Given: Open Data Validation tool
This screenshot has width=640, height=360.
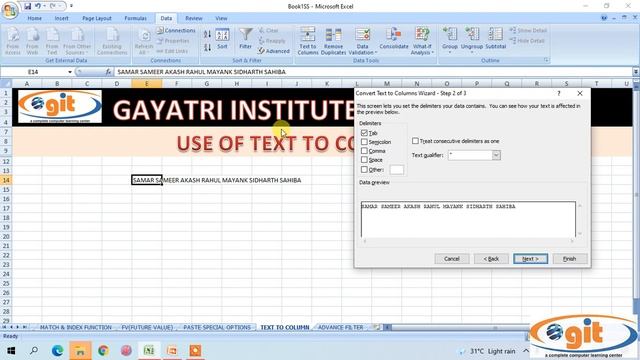Looking at the screenshot, I should click(x=362, y=41).
